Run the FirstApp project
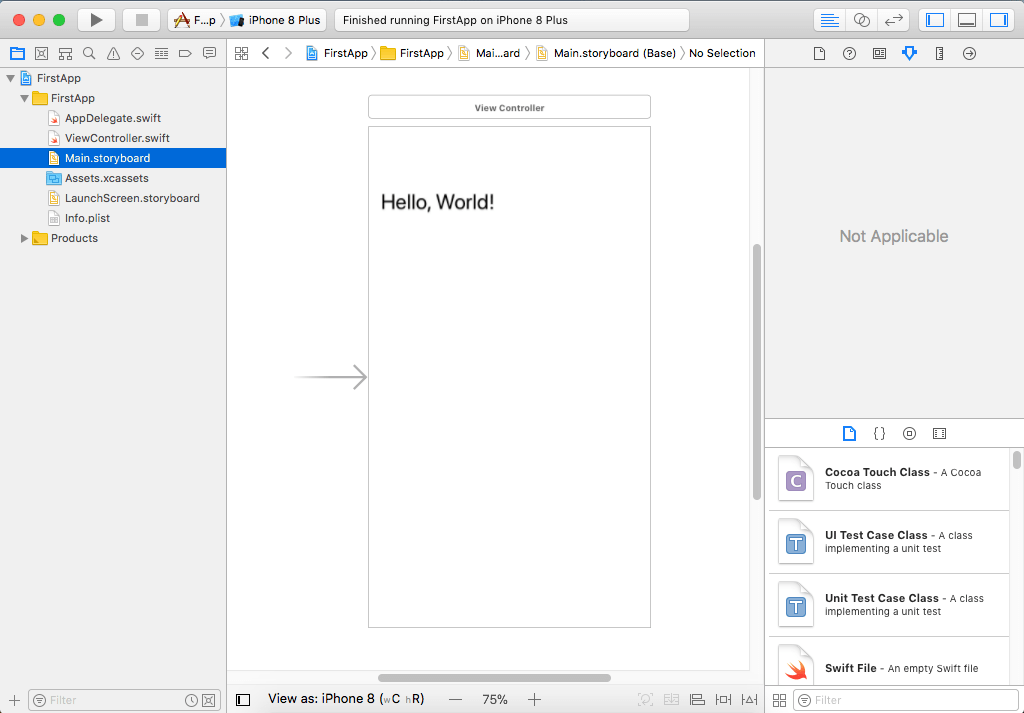1024x713 pixels. [x=94, y=19]
